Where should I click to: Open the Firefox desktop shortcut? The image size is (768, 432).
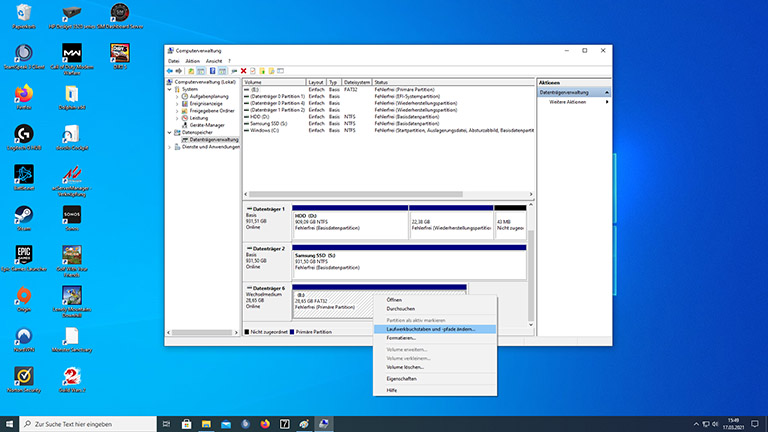tap(23, 93)
